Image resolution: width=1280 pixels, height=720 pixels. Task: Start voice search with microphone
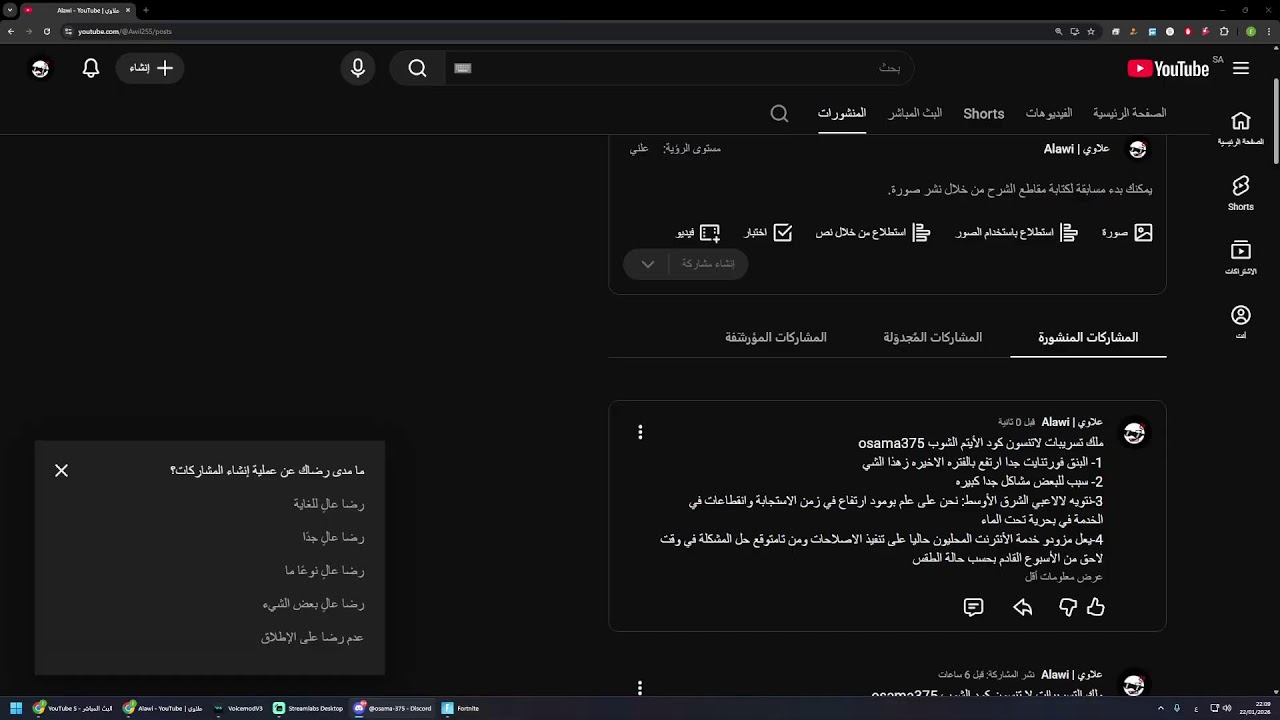[x=358, y=68]
